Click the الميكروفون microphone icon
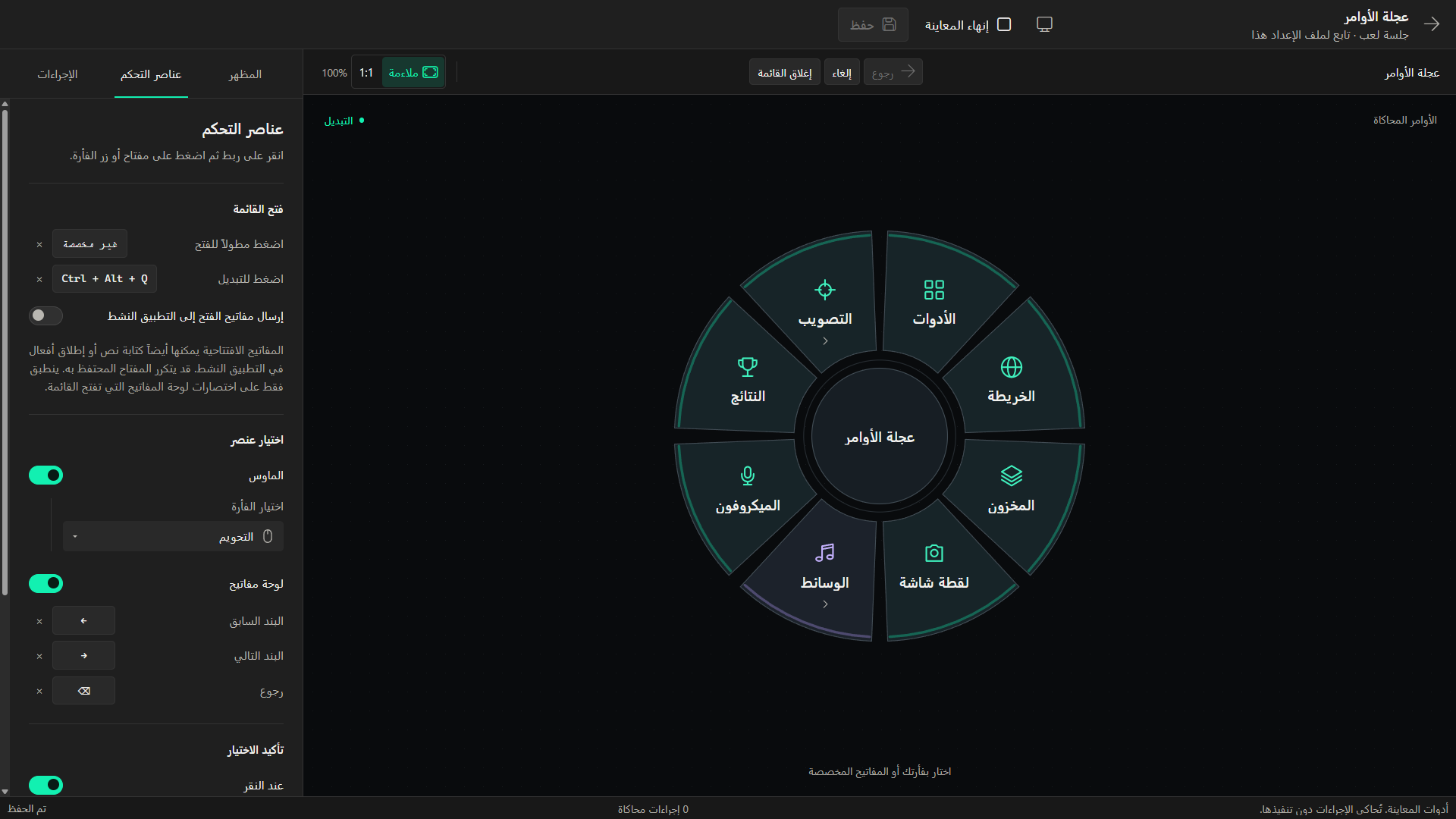This screenshot has height=819, width=1456. pyautogui.click(x=748, y=476)
